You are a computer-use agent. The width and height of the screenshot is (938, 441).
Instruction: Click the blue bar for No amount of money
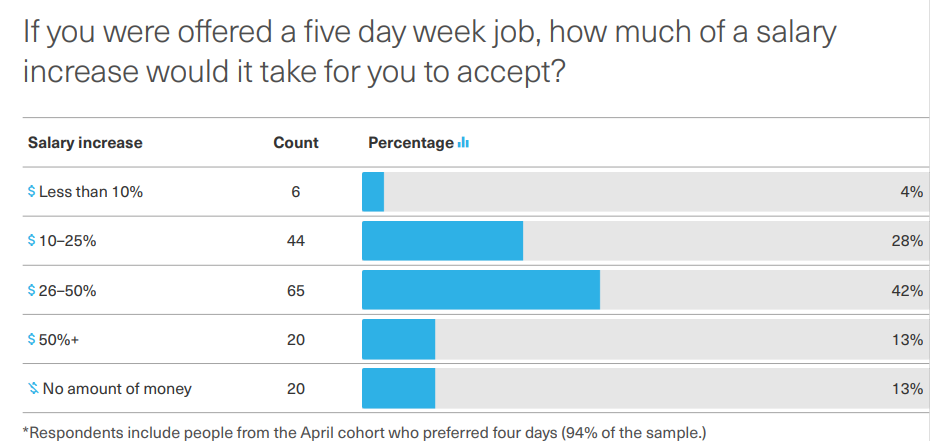point(398,388)
